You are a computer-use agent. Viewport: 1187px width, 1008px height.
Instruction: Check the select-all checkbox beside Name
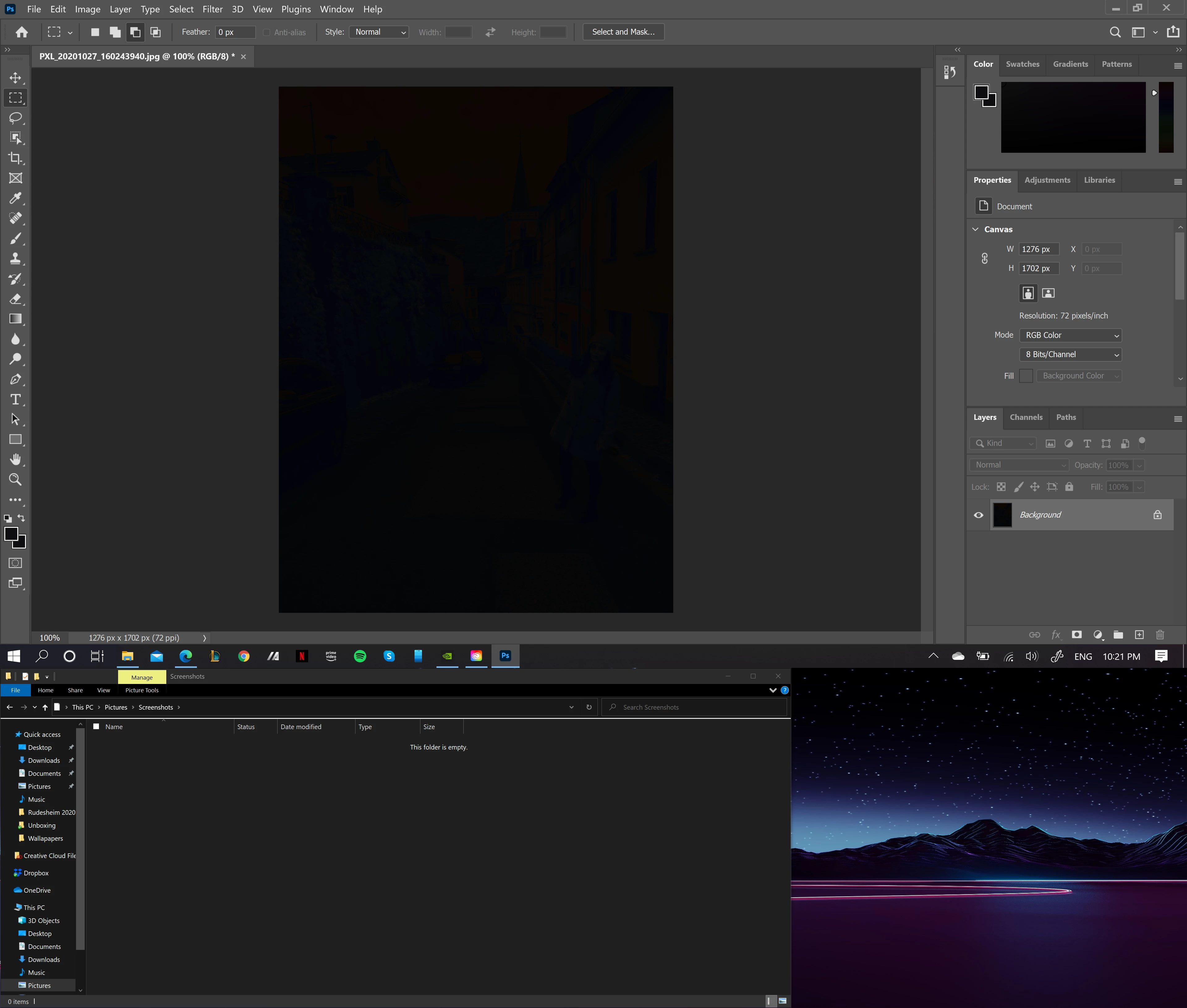pos(96,726)
